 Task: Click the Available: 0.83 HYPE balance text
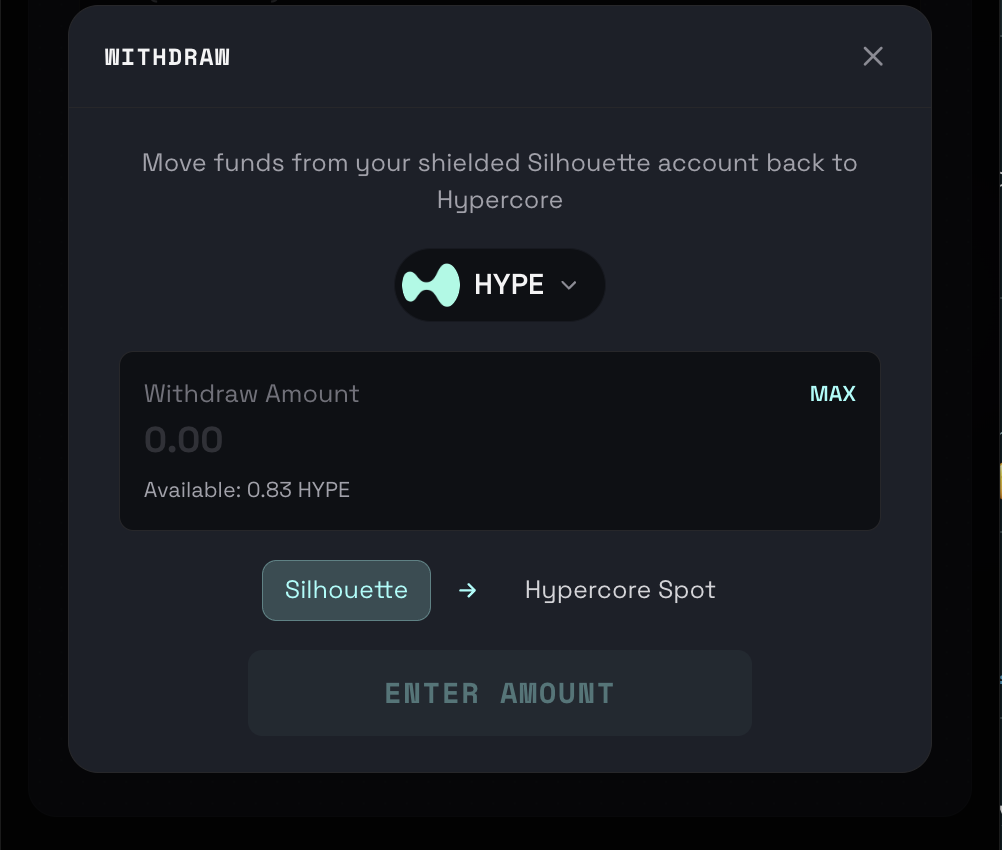tap(247, 490)
